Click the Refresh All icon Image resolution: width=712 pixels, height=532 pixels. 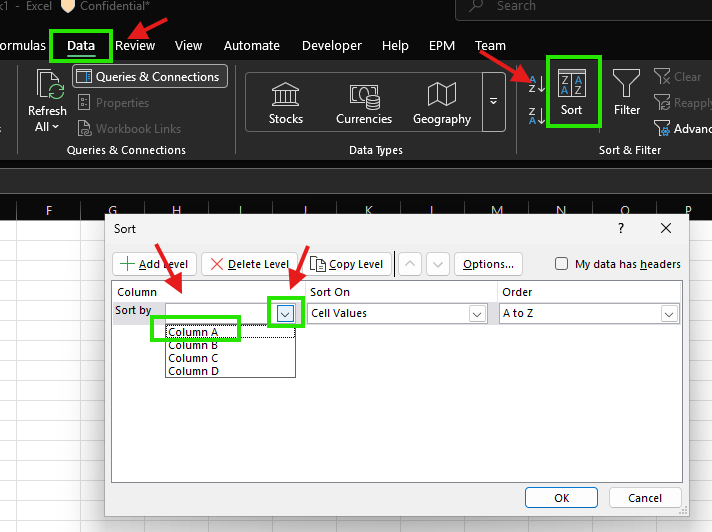tap(49, 85)
